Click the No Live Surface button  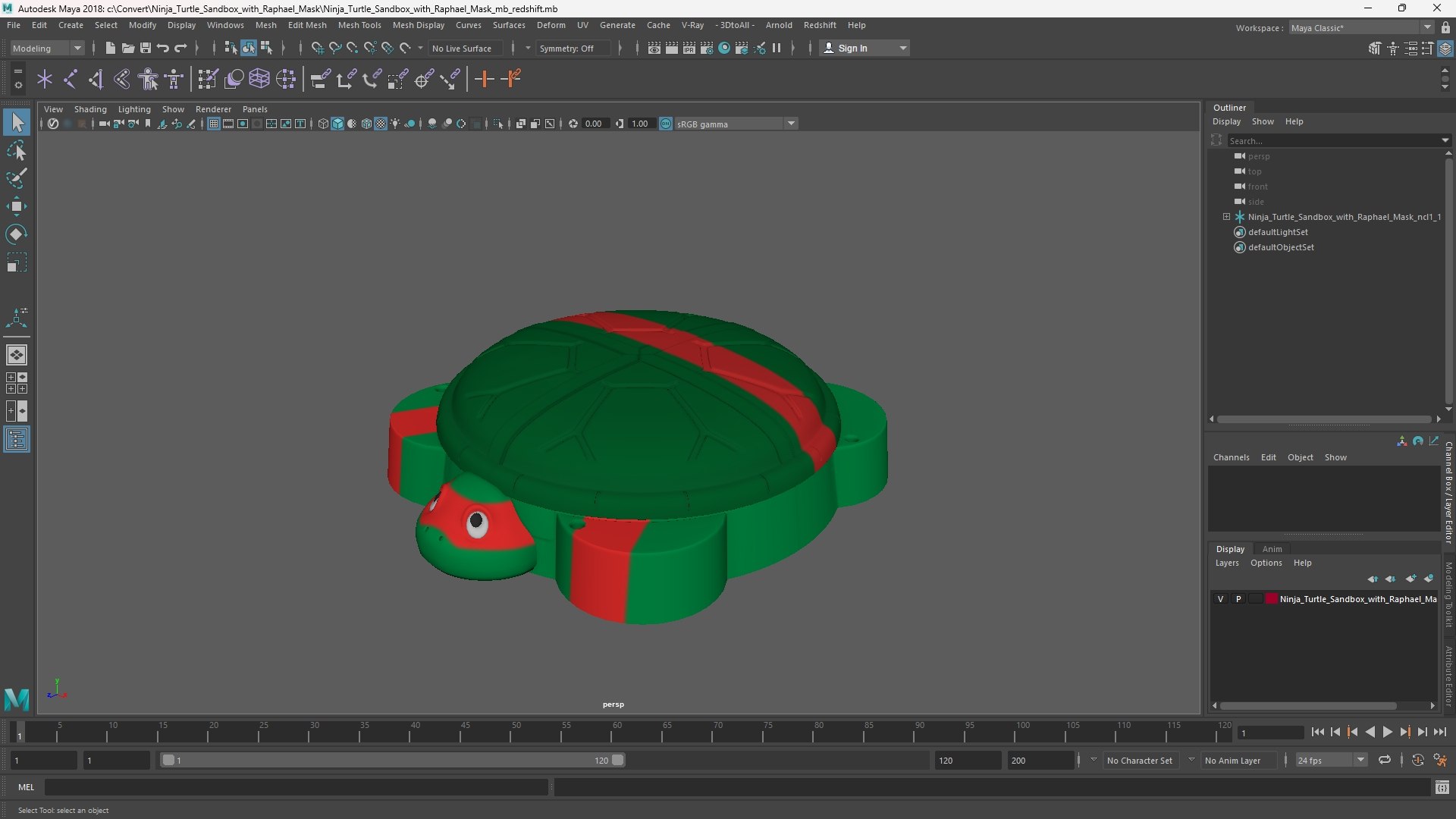pyautogui.click(x=466, y=48)
